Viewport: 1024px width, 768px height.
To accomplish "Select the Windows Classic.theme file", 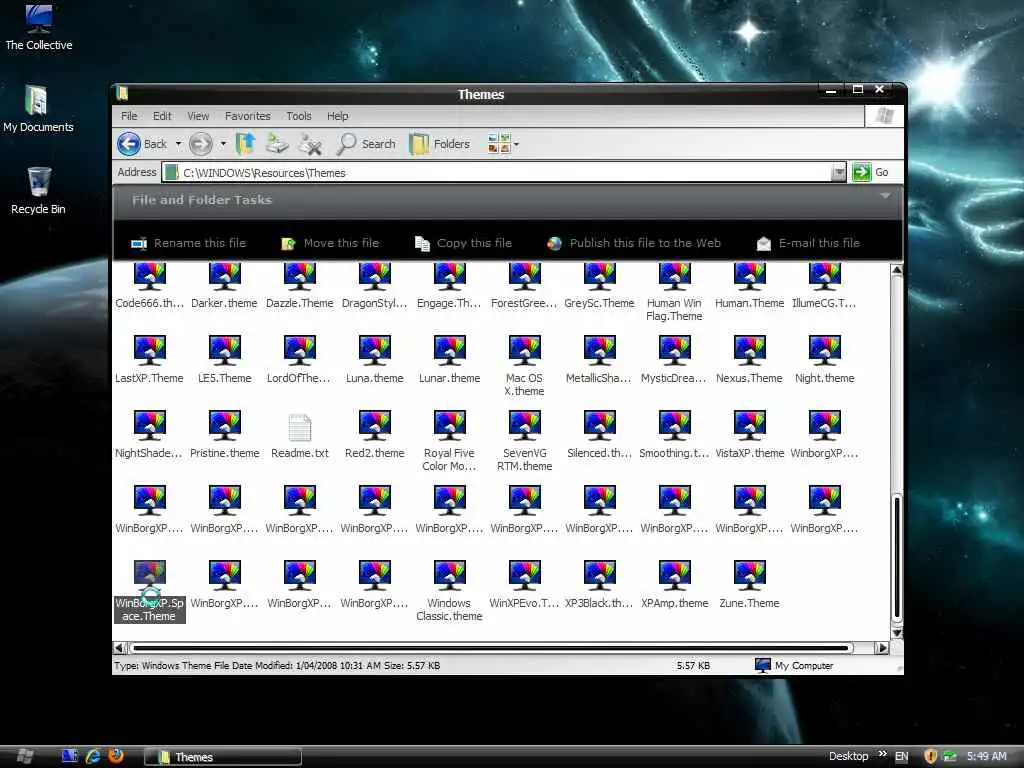I will pos(449,592).
